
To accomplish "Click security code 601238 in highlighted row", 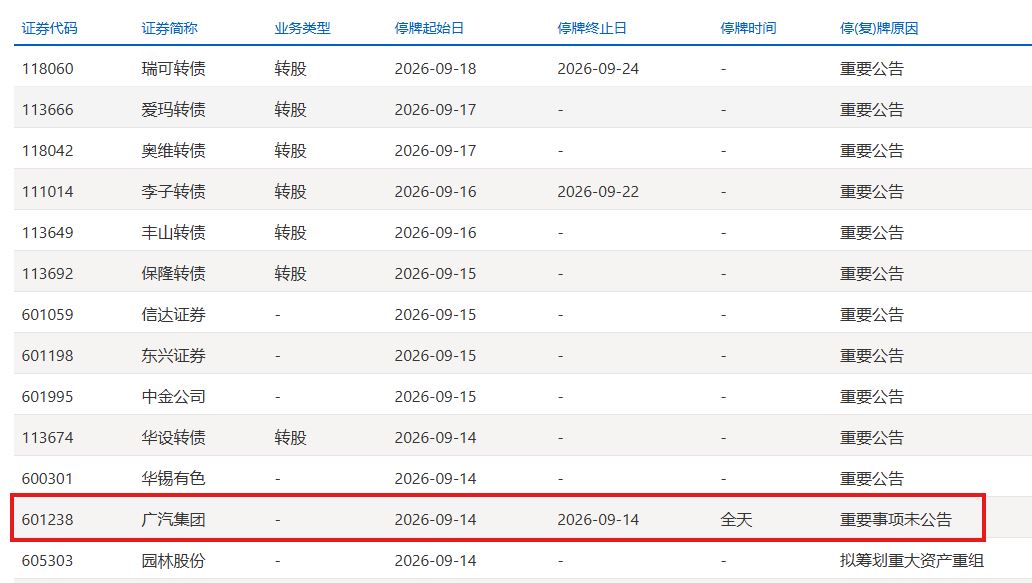I will point(47,520).
